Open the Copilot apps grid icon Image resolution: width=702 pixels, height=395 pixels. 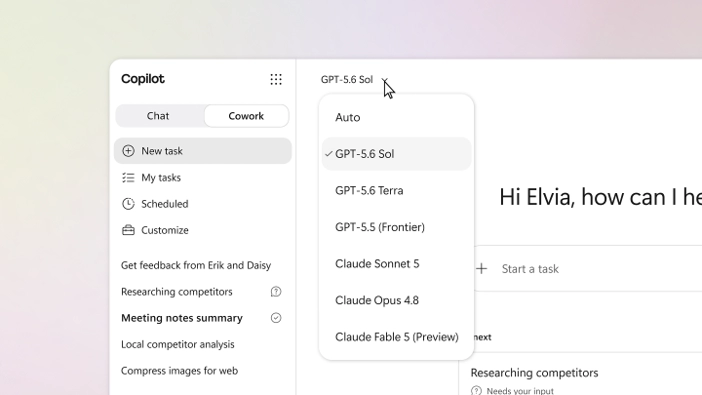coord(276,79)
